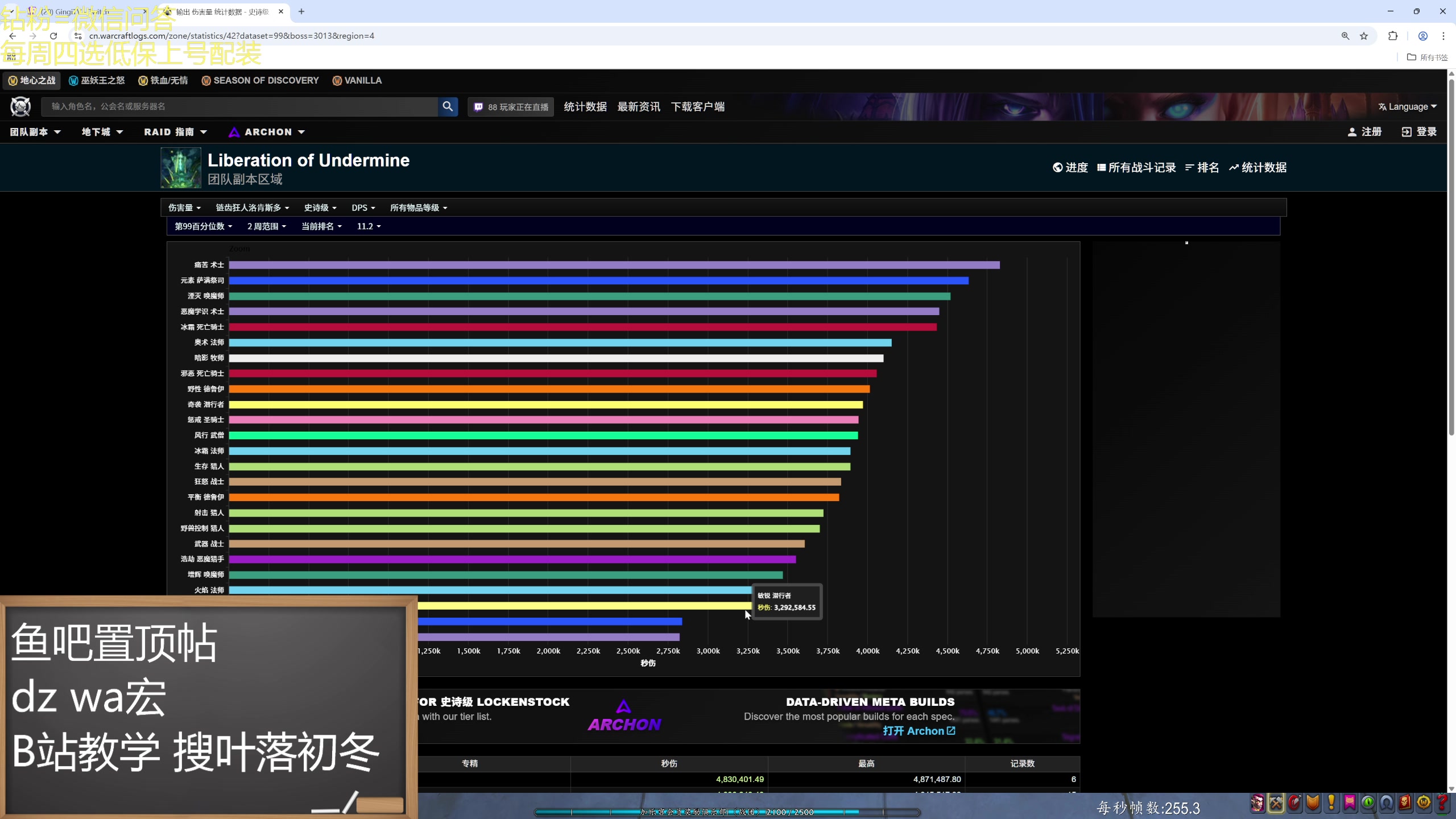Screen dimensions: 1456x819
Task: Click the browser address bar URL
Action: pyautogui.click(x=231, y=36)
